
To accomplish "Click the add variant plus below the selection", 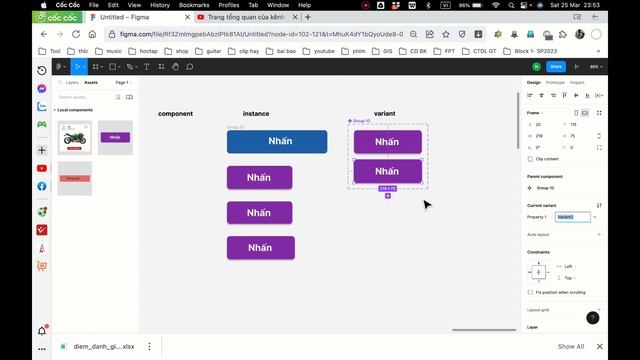I will pos(388,196).
